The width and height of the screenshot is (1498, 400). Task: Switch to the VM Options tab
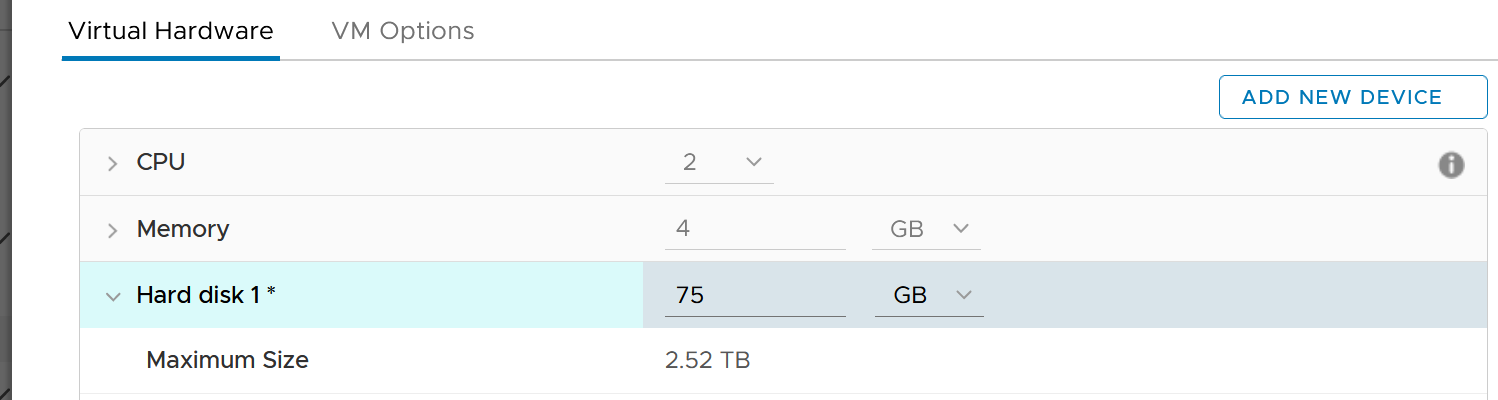(403, 31)
